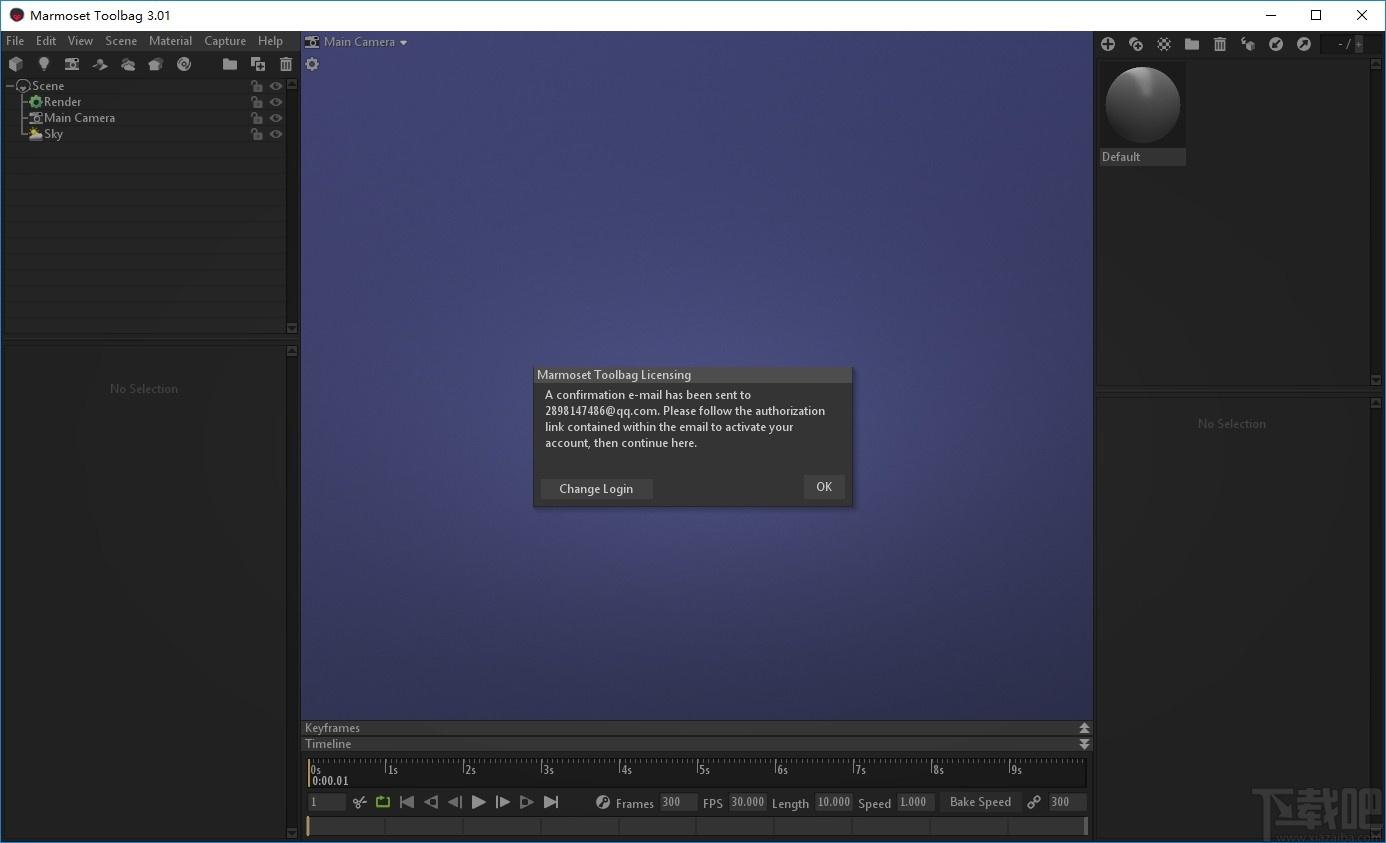Hide the Sky object with the eye icon

(276, 134)
